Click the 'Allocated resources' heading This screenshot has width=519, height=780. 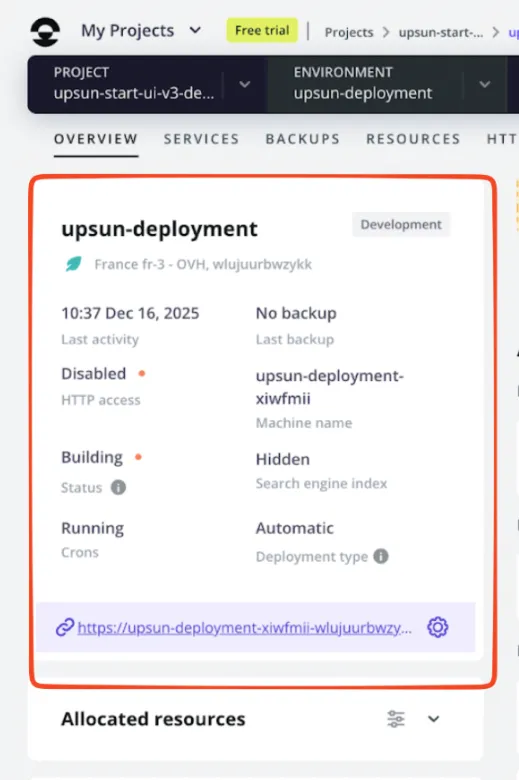click(153, 719)
